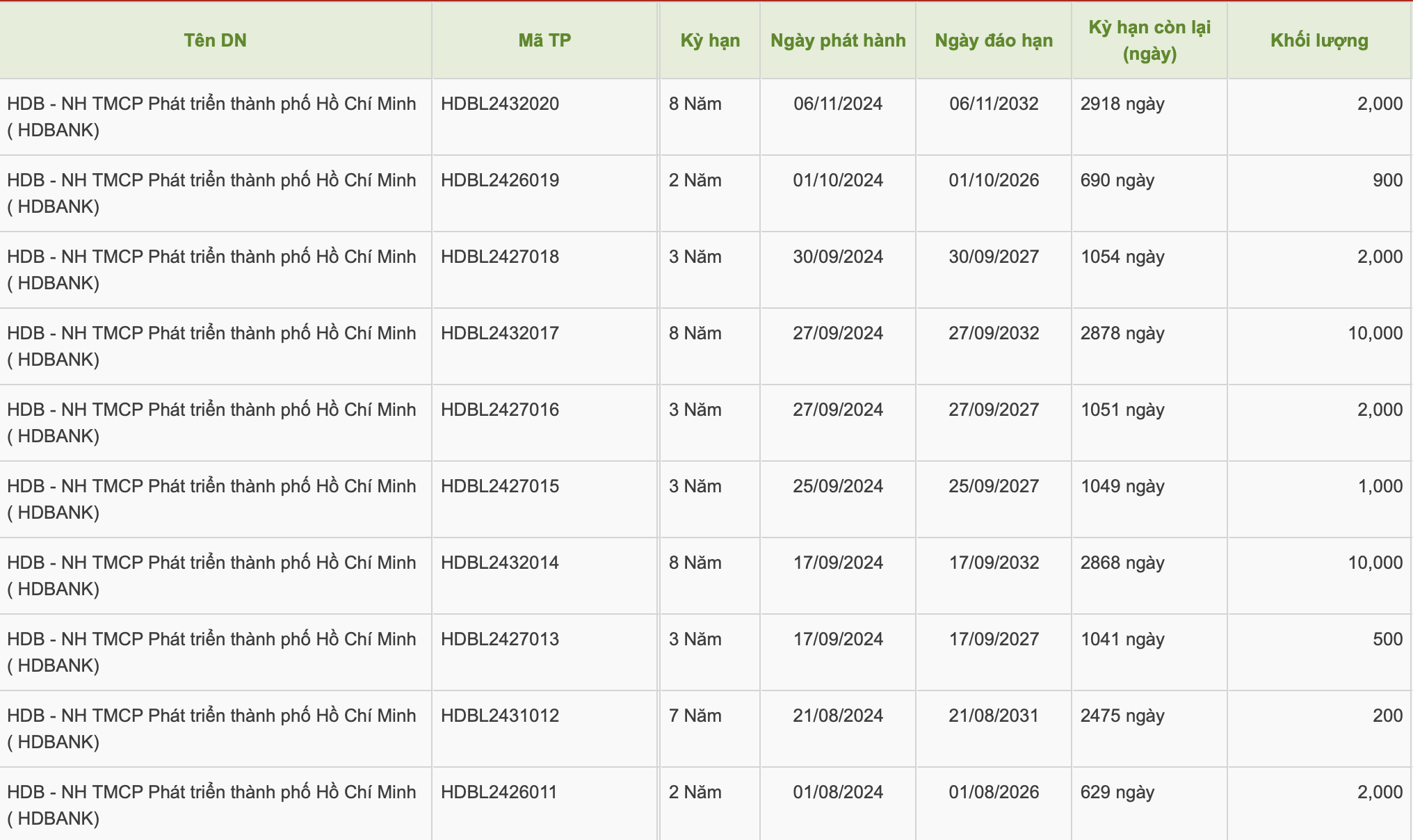Click maturity date 21/08/2031
Viewport: 1413px width, 840px height.
[994, 716]
